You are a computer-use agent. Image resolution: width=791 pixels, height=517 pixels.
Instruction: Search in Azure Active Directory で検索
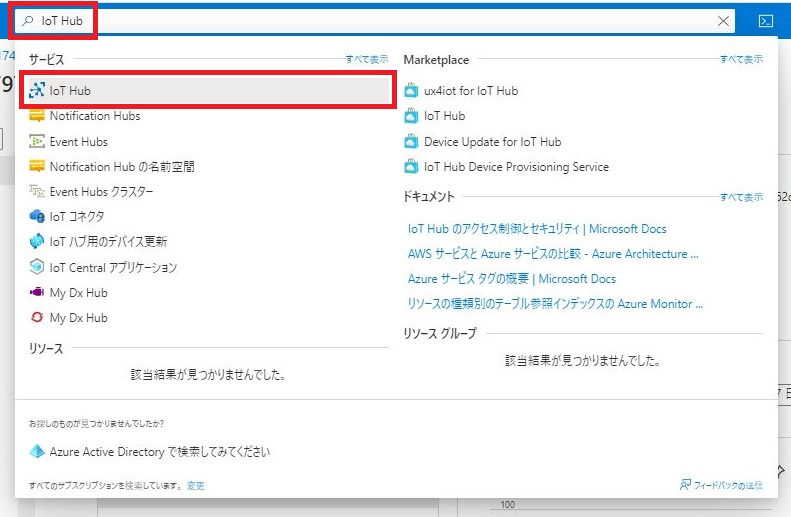coord(159,451)
